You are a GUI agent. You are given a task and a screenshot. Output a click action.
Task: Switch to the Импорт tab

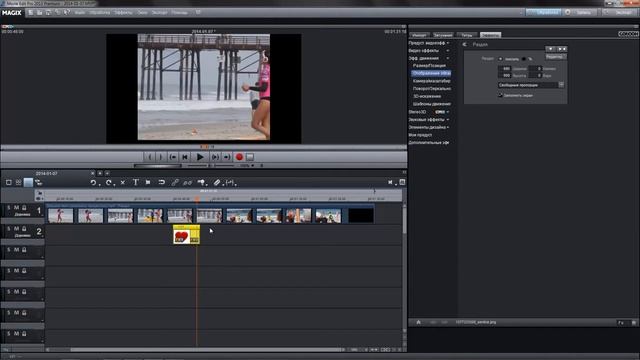(x=419, y=35)
